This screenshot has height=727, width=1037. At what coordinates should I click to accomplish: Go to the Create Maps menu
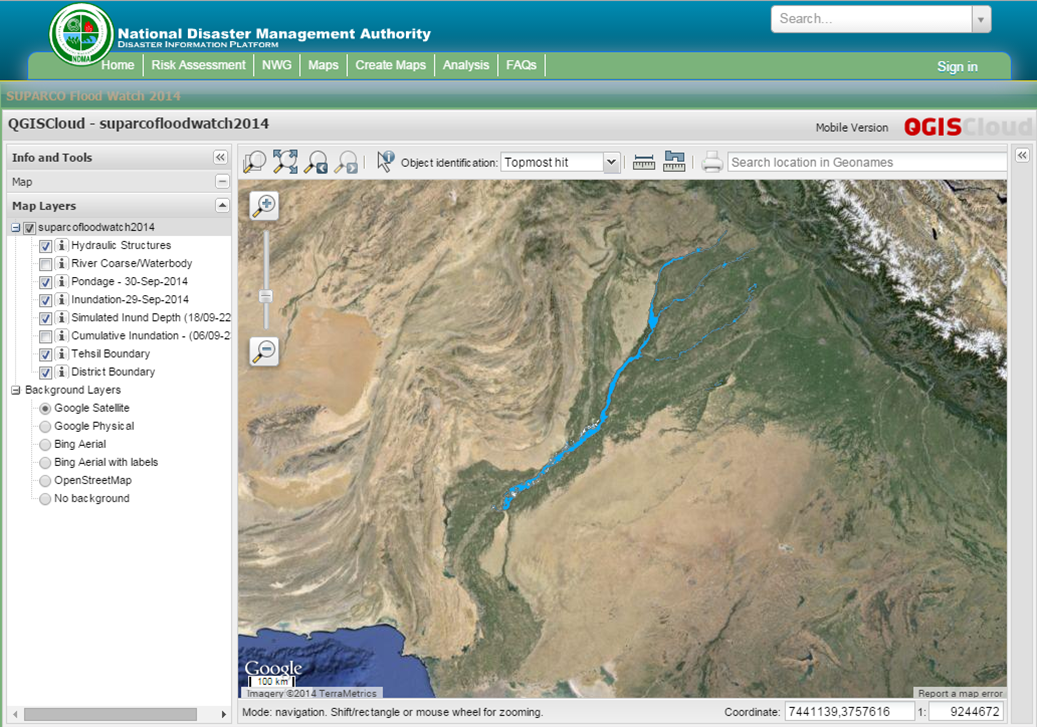390,65
